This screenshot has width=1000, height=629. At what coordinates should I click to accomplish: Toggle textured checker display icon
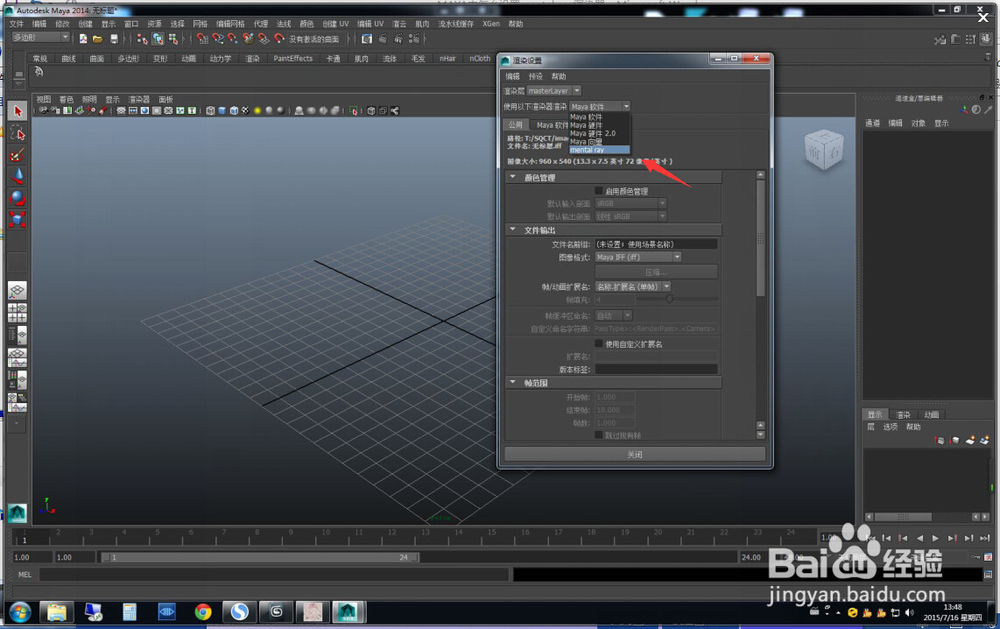(x=246, y=111)
